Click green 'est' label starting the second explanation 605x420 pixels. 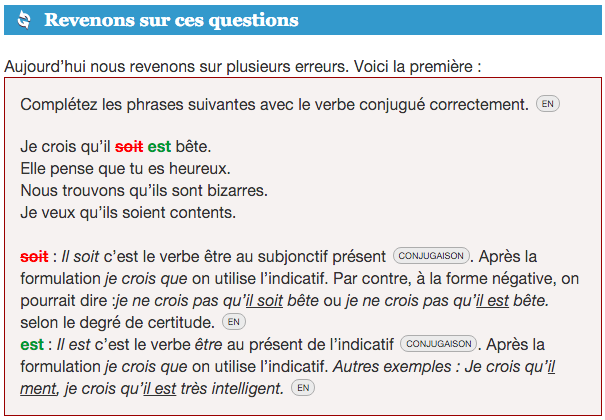tap(32, 345)
